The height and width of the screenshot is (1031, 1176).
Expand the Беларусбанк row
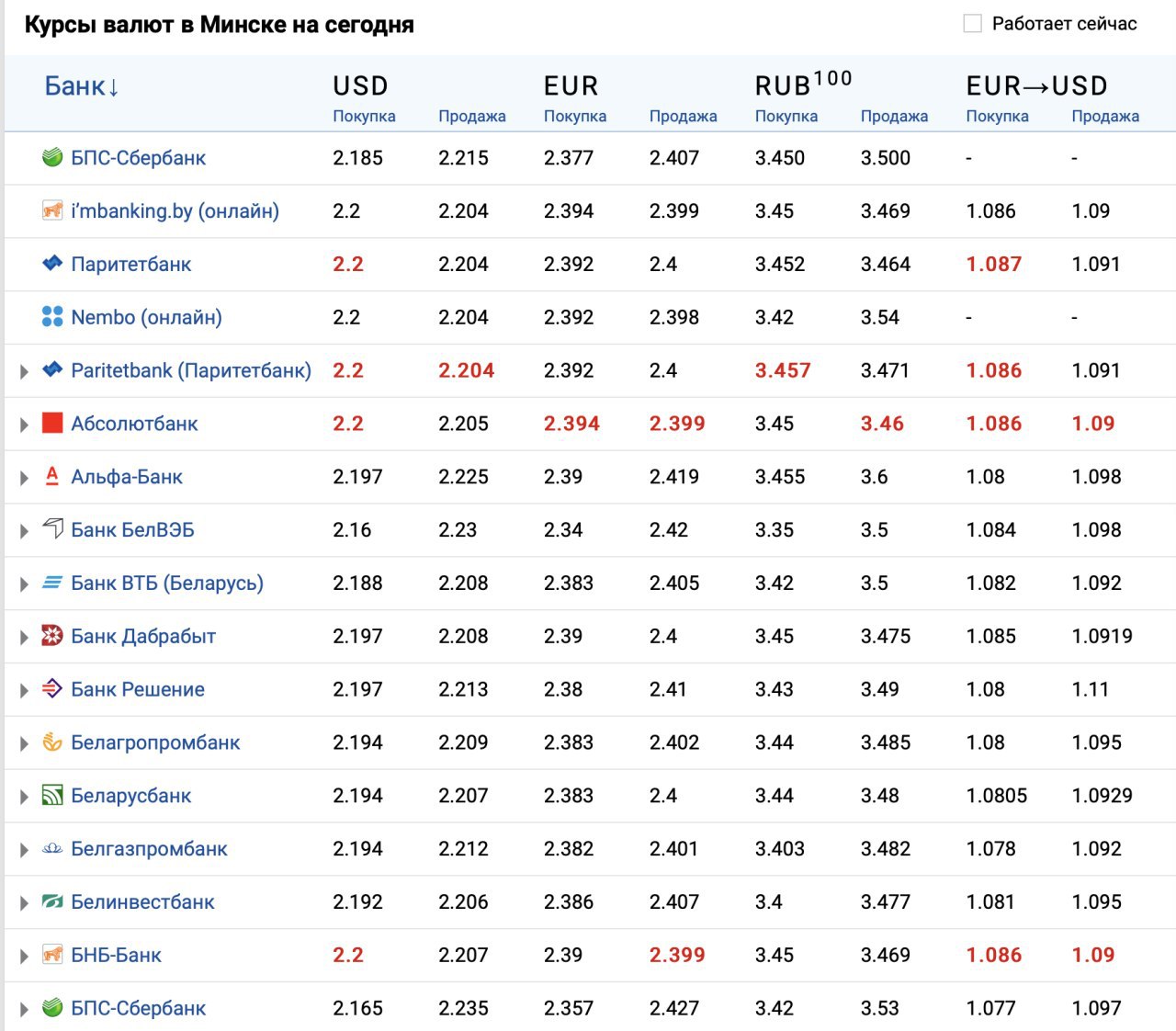tap(25, 797)
